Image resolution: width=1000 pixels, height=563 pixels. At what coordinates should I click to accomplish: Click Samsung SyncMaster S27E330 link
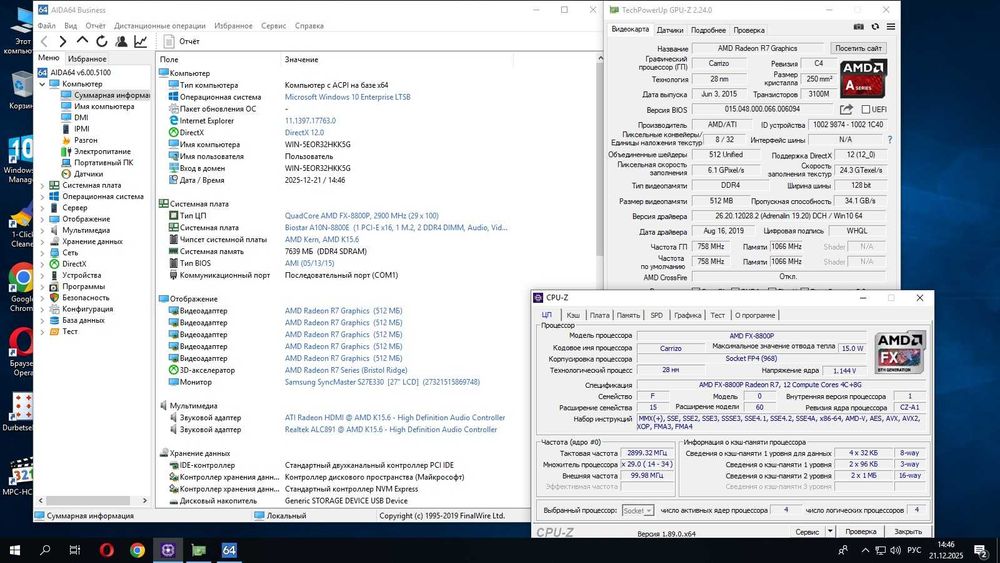pyautogui.click(x=382, y=383)
